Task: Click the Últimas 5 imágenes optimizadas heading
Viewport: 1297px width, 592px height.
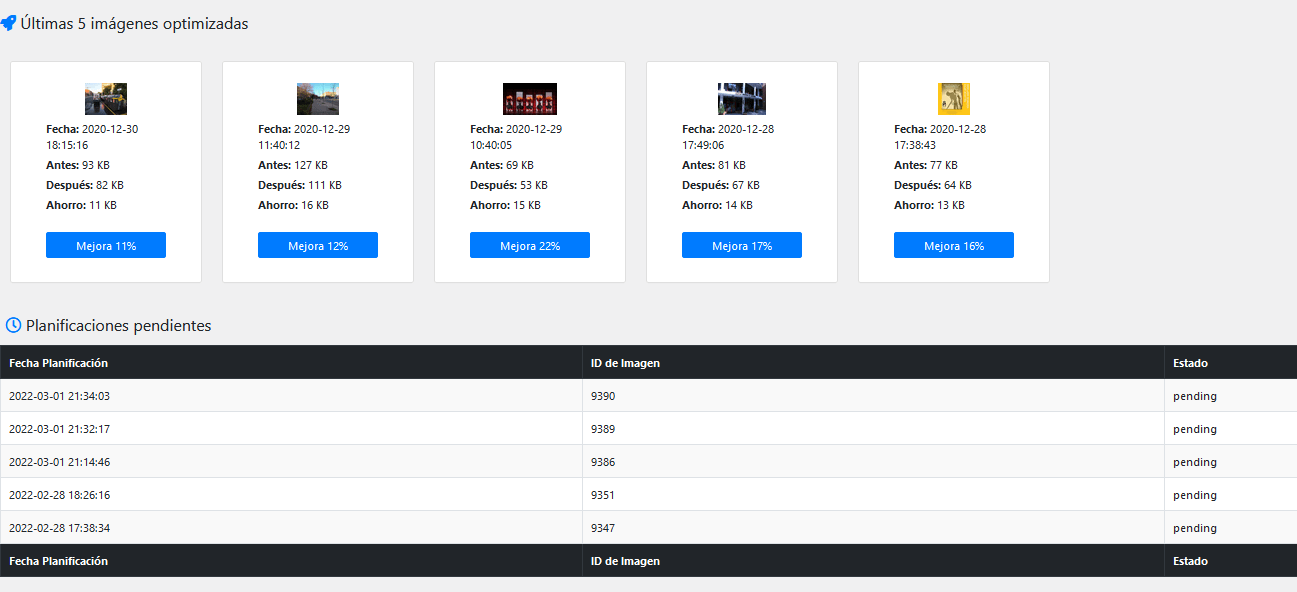Action: coord(134,24)
